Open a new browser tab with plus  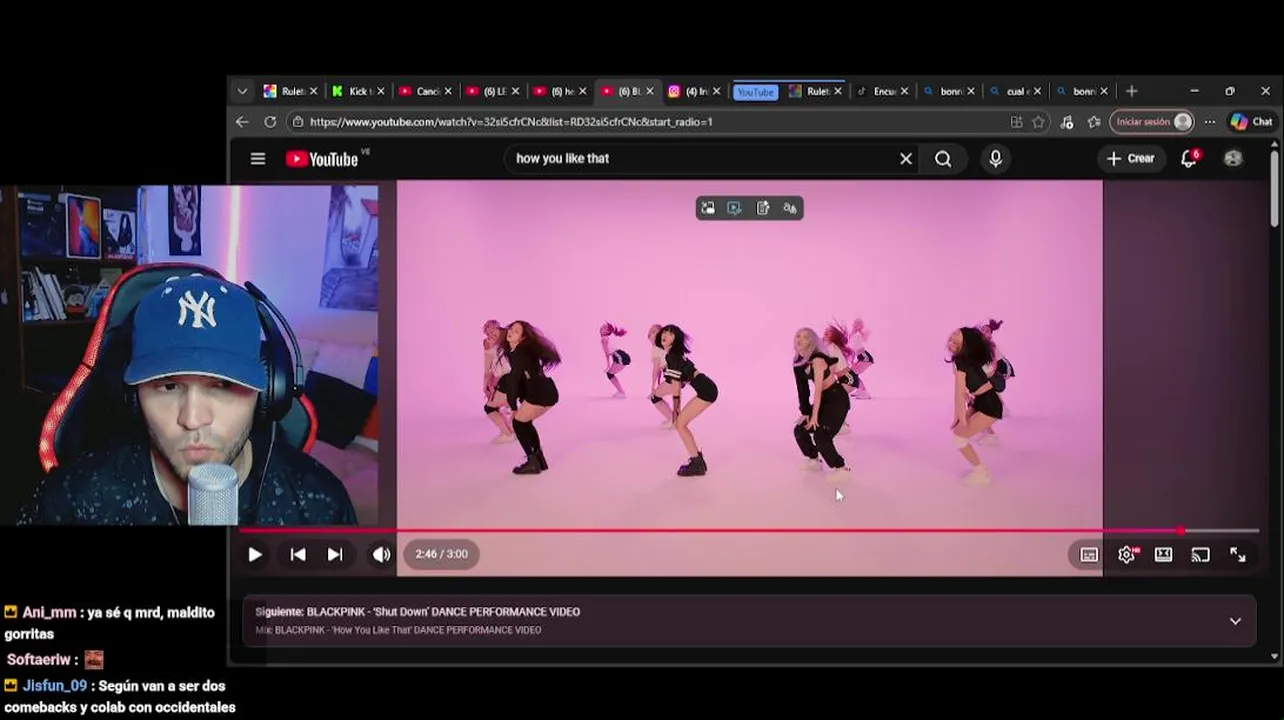pyautogui.click(x=1131, y=91)
